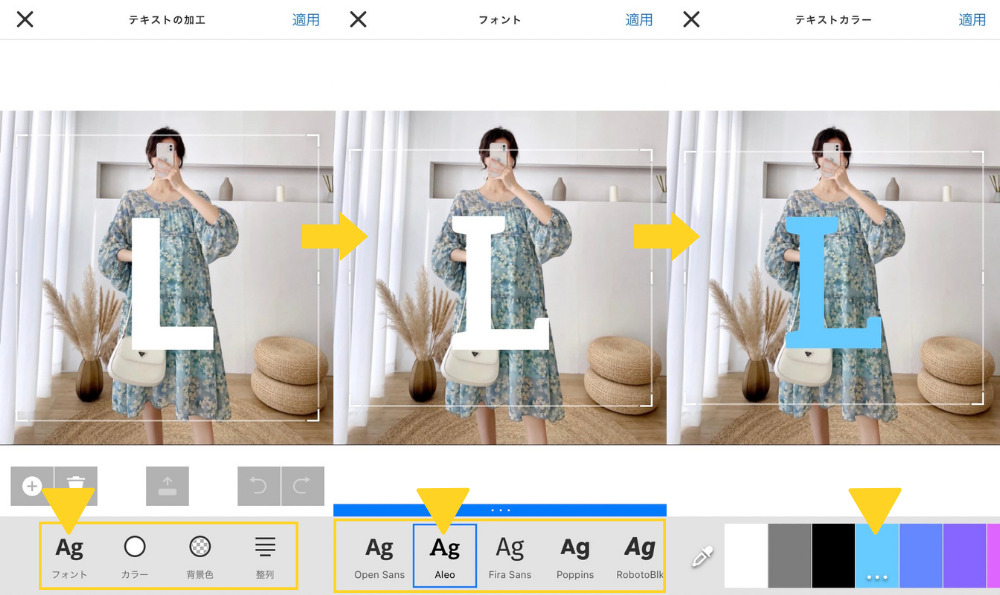Screen dimensions: 1000x595
Task: Choose the Poppins font
Action: point(575,556)
